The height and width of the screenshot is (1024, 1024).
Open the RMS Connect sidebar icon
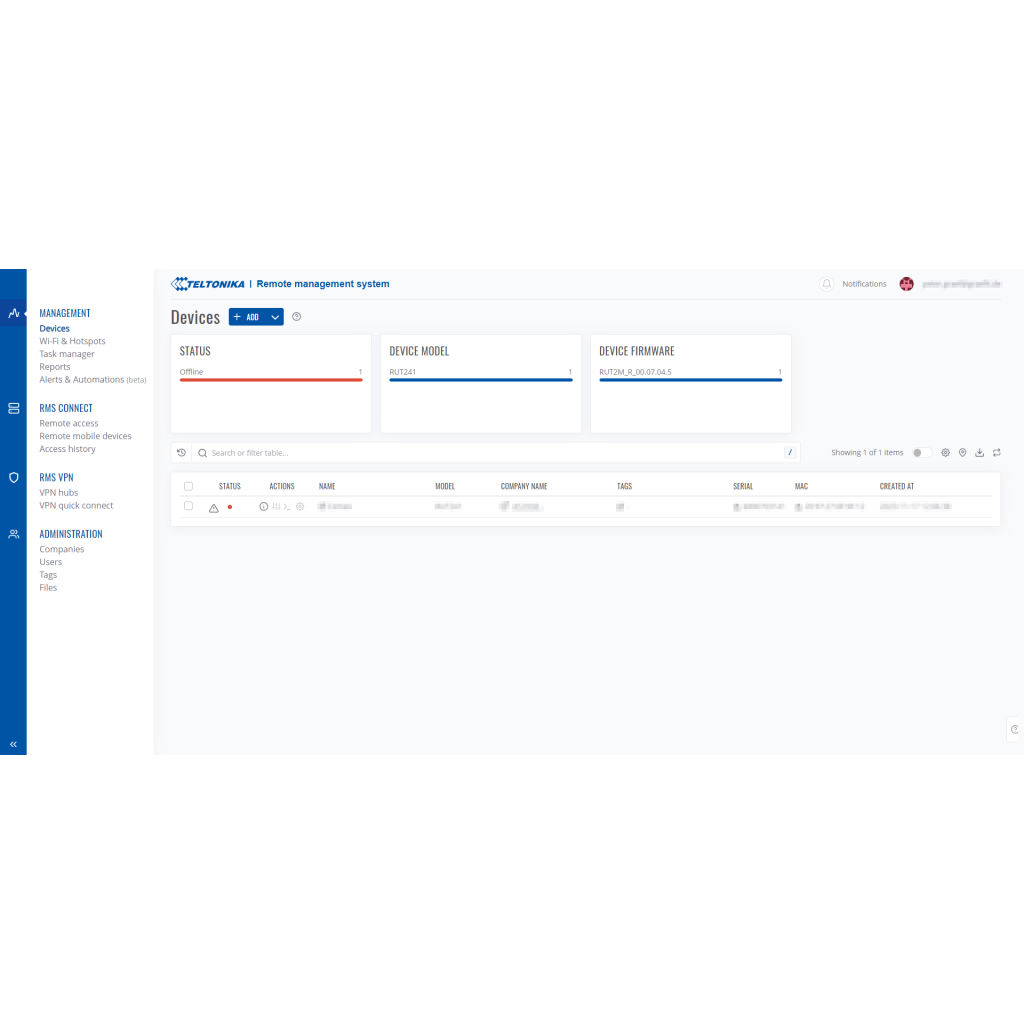13,408
